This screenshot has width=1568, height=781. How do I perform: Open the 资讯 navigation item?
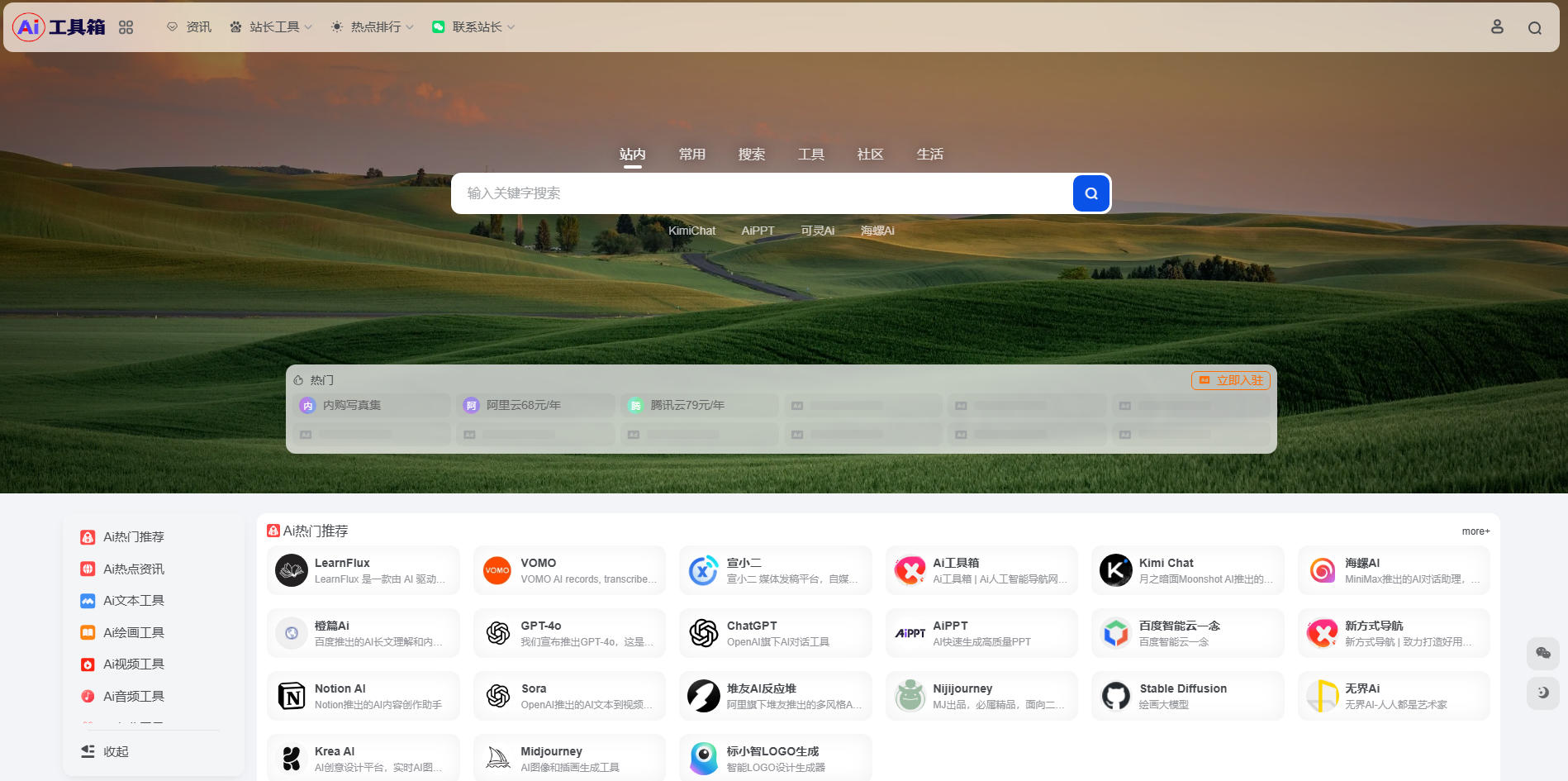point(189,27)
